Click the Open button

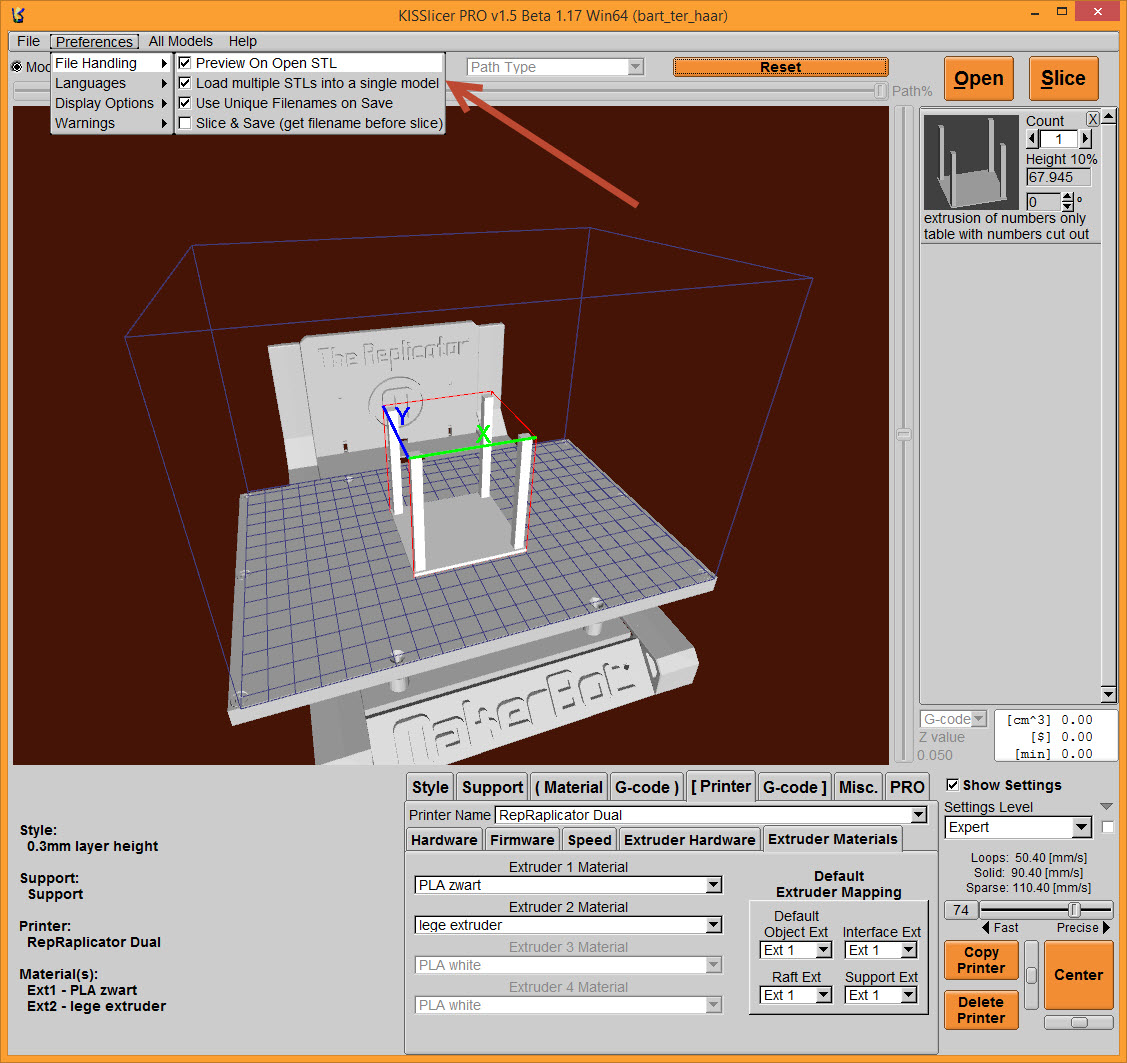click(x=978, y=78)
